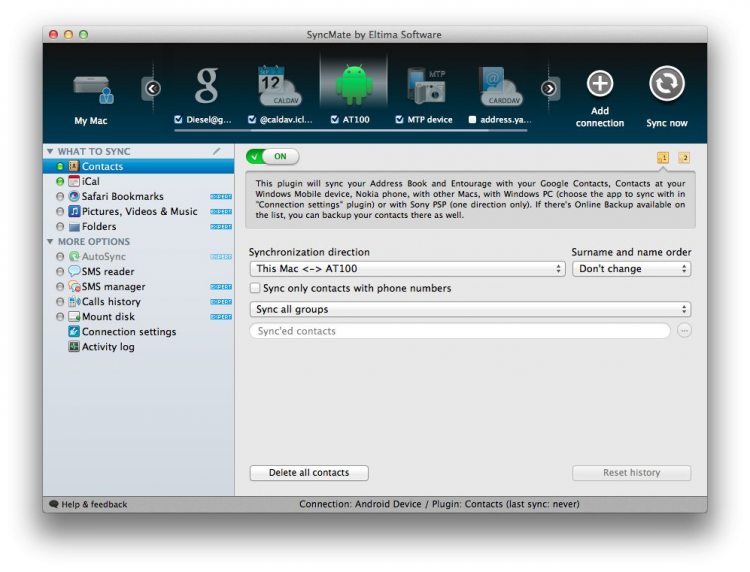Toggle the @caldav.icl... connection checkbox
This screenshot has width=750, height=572.
click(x=252, y=120)
